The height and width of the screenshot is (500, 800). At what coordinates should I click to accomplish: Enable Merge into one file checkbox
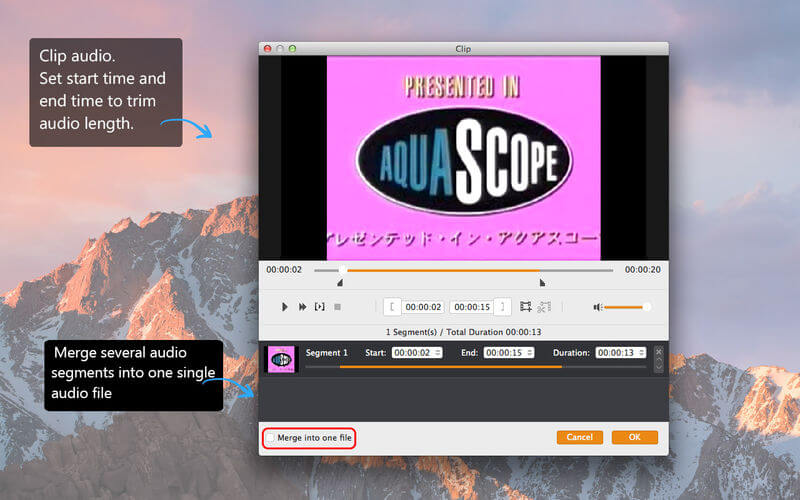[x=270, y=438]
